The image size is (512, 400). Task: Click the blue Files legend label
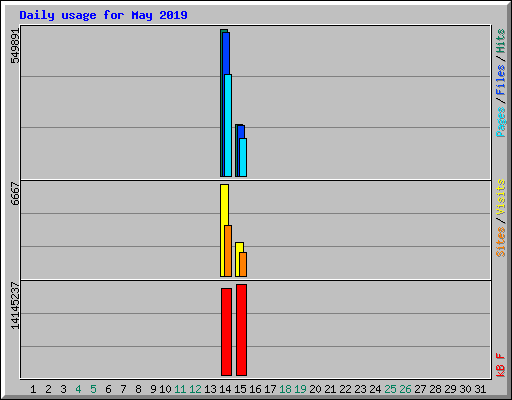501,80
